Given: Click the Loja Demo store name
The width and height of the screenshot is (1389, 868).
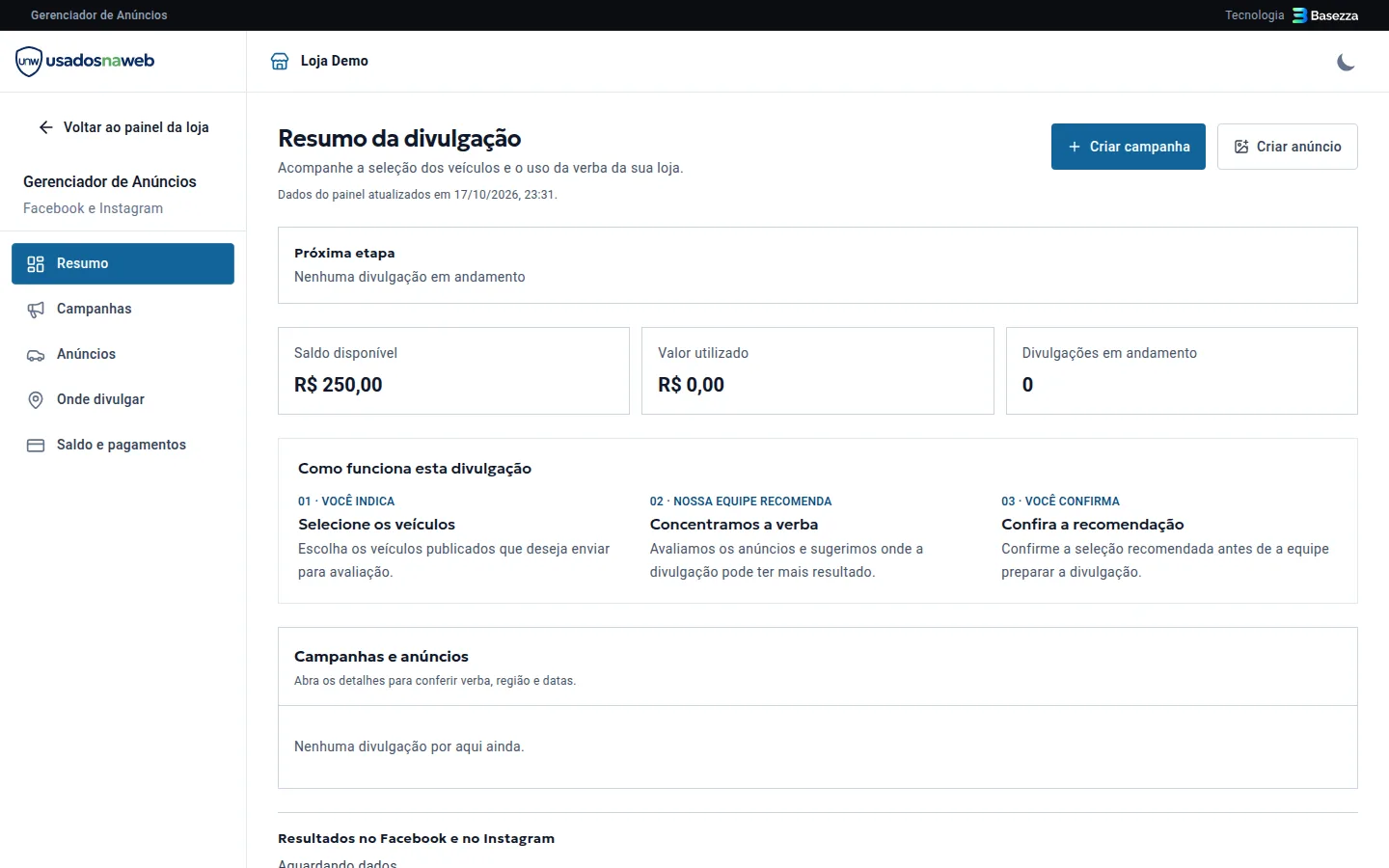Looking at the screenshot, I should click(x=335, y=61).
